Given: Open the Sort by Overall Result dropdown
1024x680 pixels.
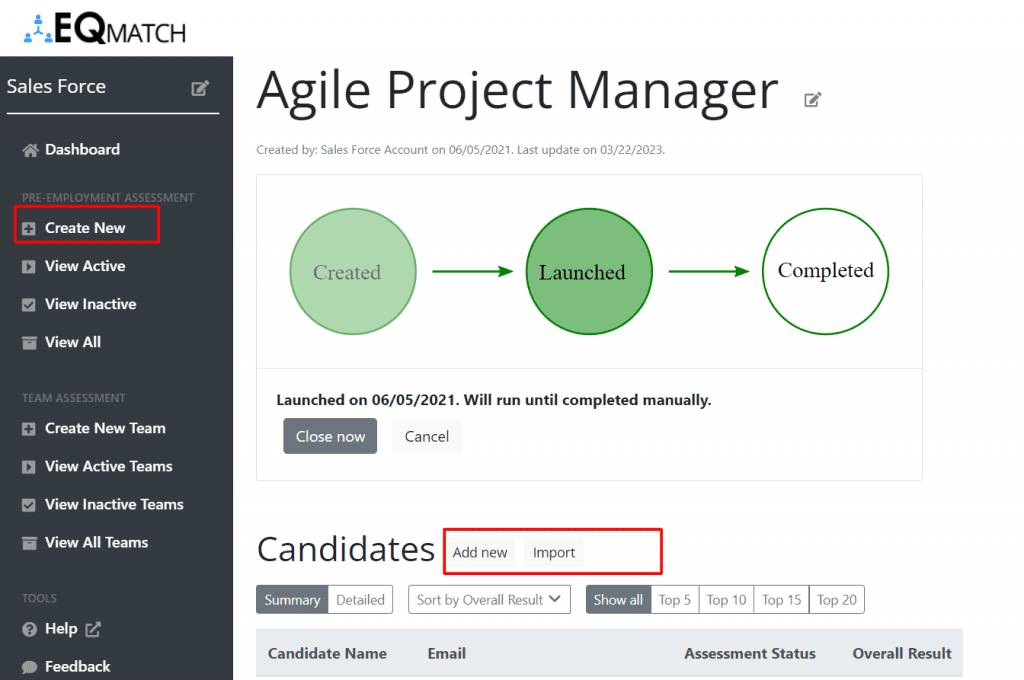Looking at the screenshot, I should (489, 599).
